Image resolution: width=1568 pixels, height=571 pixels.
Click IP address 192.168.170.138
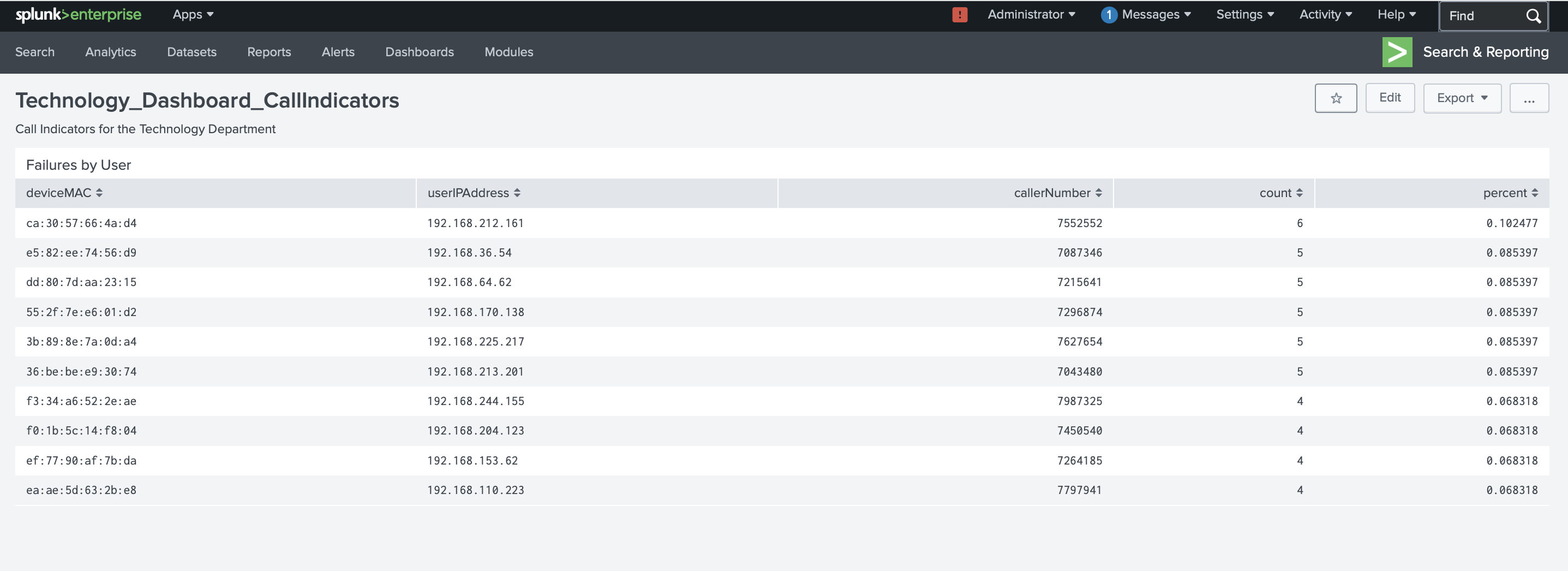(x=475, y=312)
